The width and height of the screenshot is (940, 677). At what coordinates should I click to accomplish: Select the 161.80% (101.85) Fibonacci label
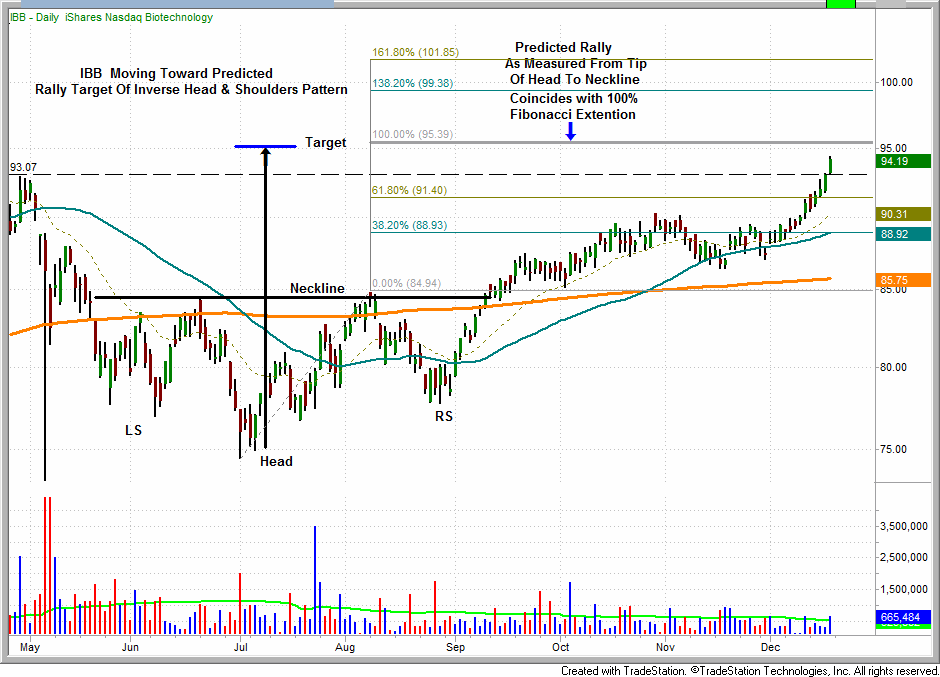click(415, 52)
